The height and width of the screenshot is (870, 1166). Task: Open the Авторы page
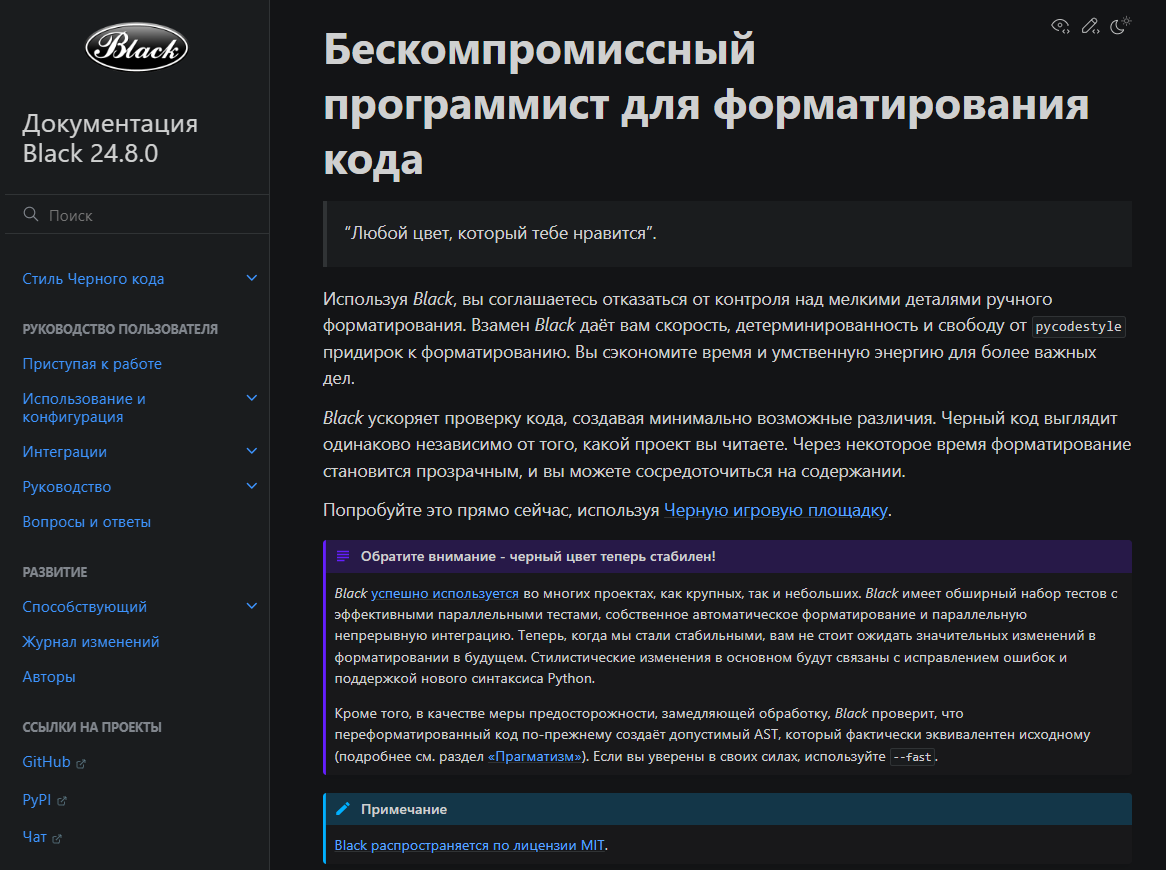pyautogui.click(x=49, y=677)
